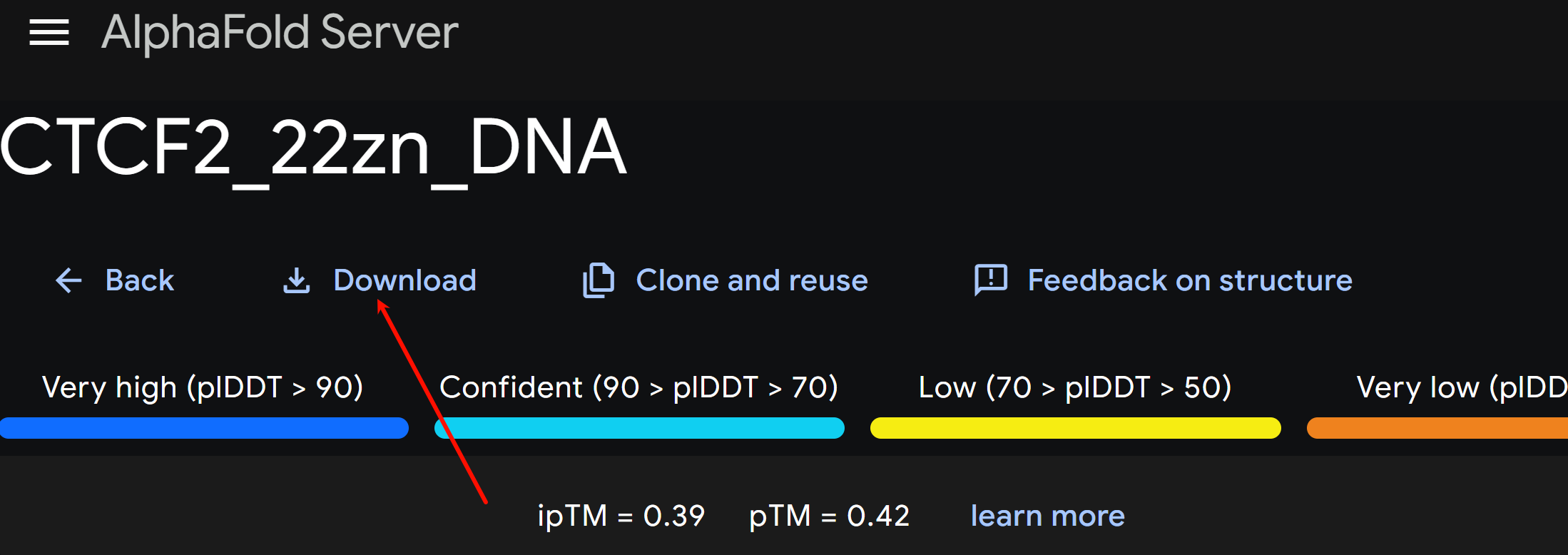Click the clone copy icon
Viewport: 1568px width, 555px height.
(x=599, y=280)
